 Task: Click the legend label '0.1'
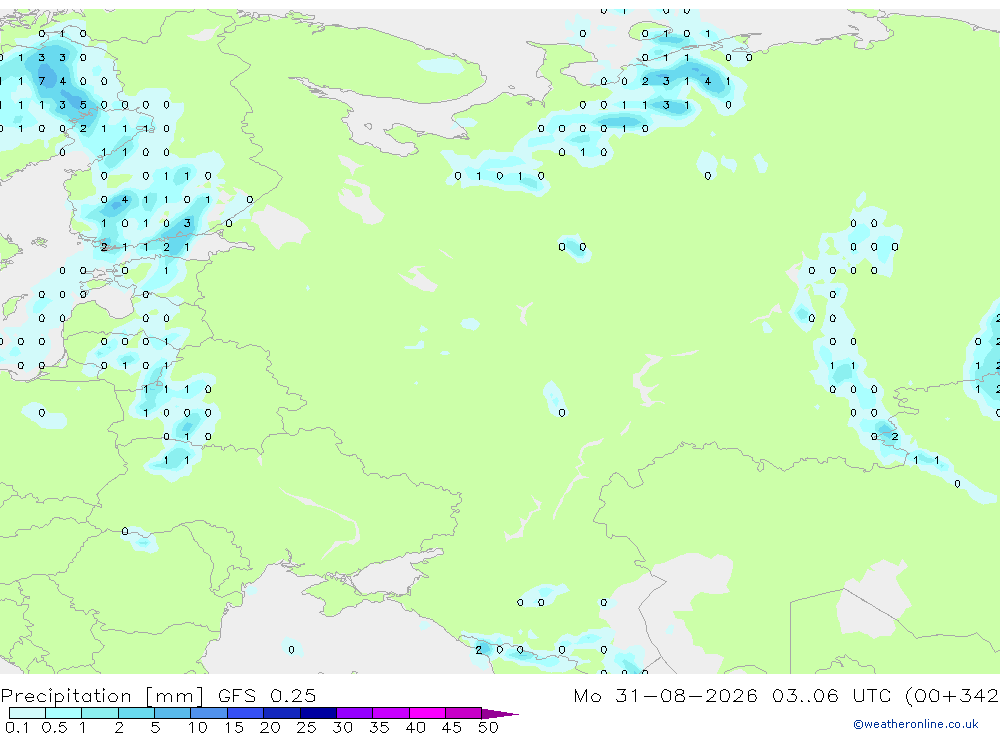pos(17,727)
